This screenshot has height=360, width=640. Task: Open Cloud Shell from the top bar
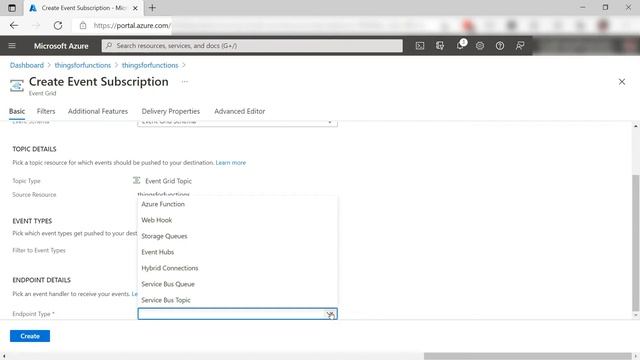coord(420,46)
